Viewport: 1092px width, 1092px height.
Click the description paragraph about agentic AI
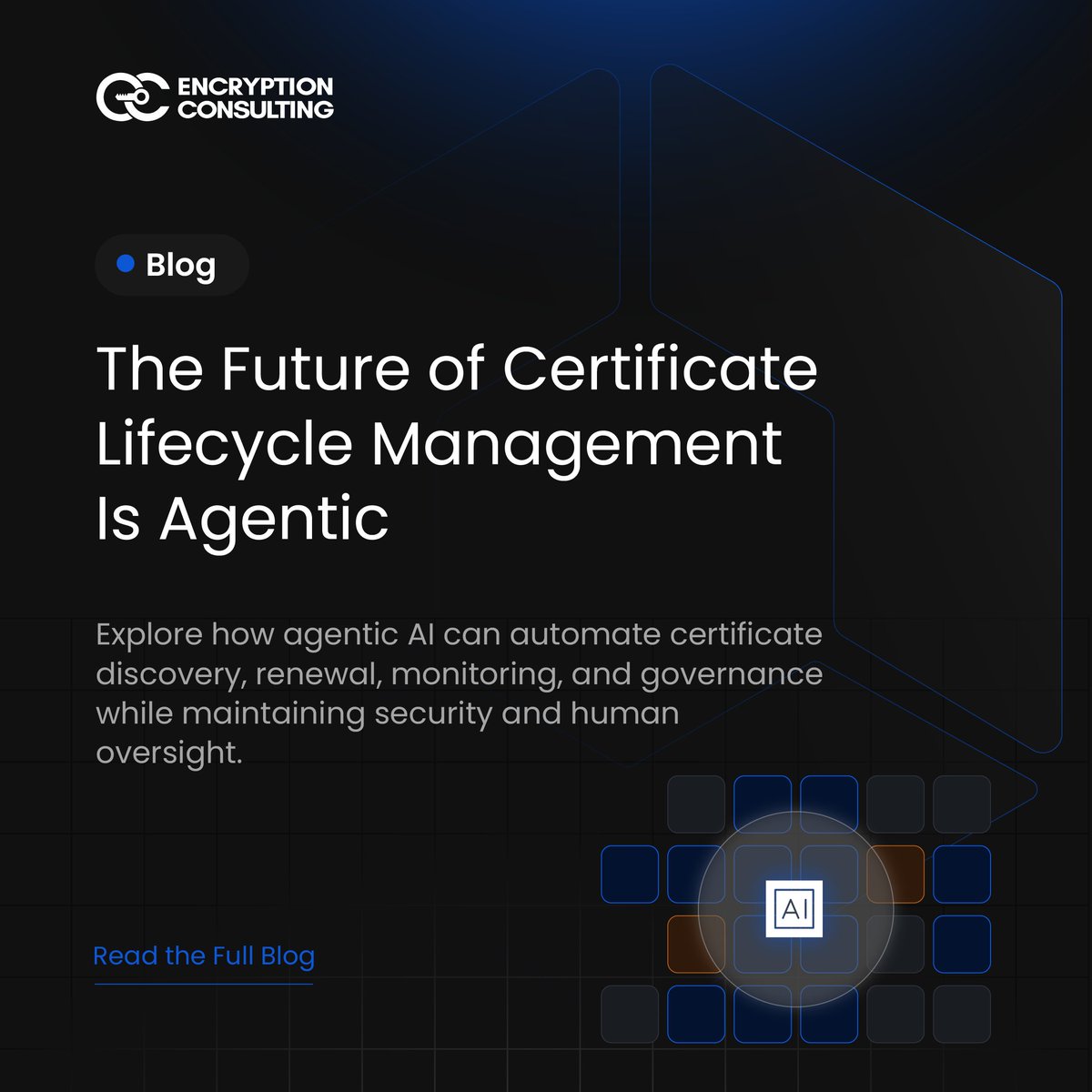point(460,693)
